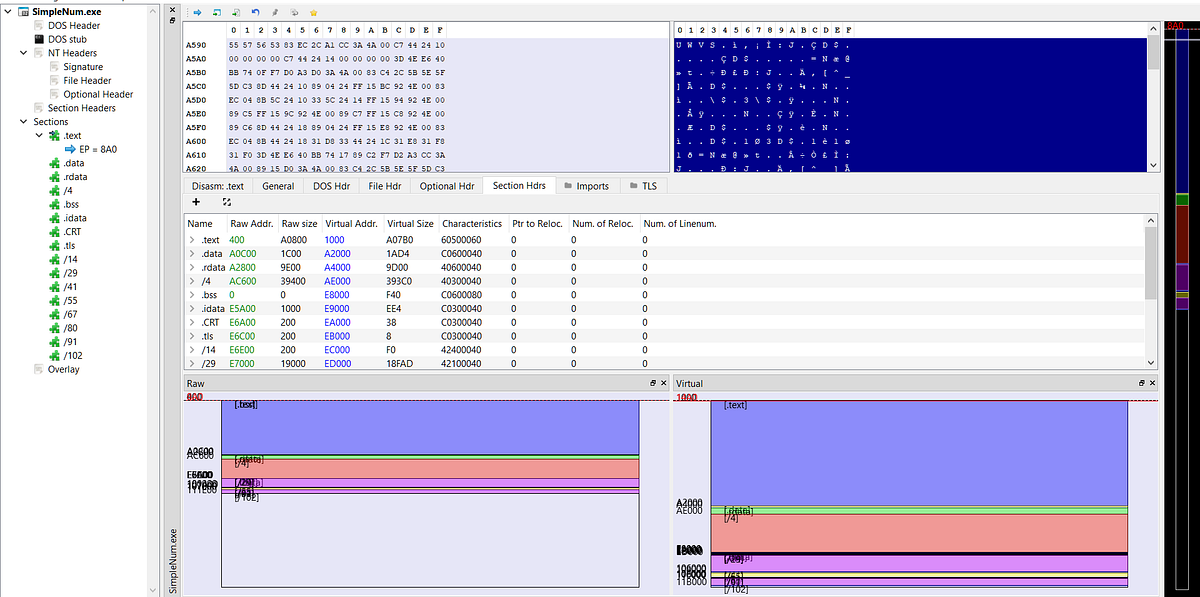Screen dimensions: 1200x597
Task: Select the DOS Header tree item
Action: [74, 26]
